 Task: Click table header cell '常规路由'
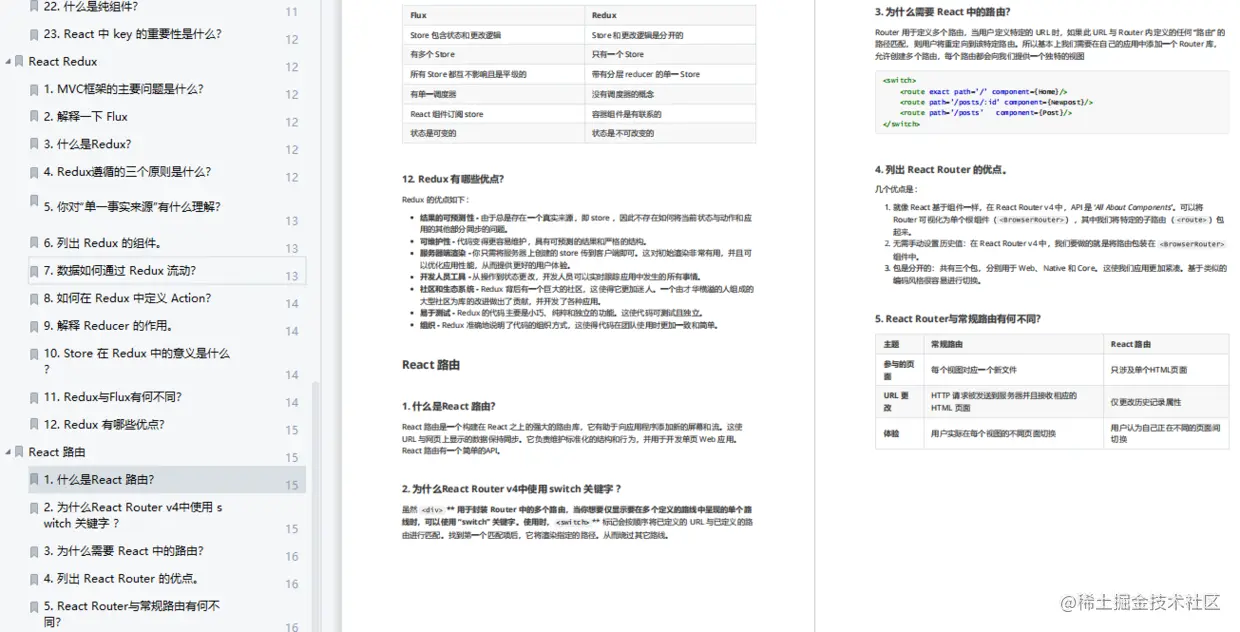(1015, 344)
